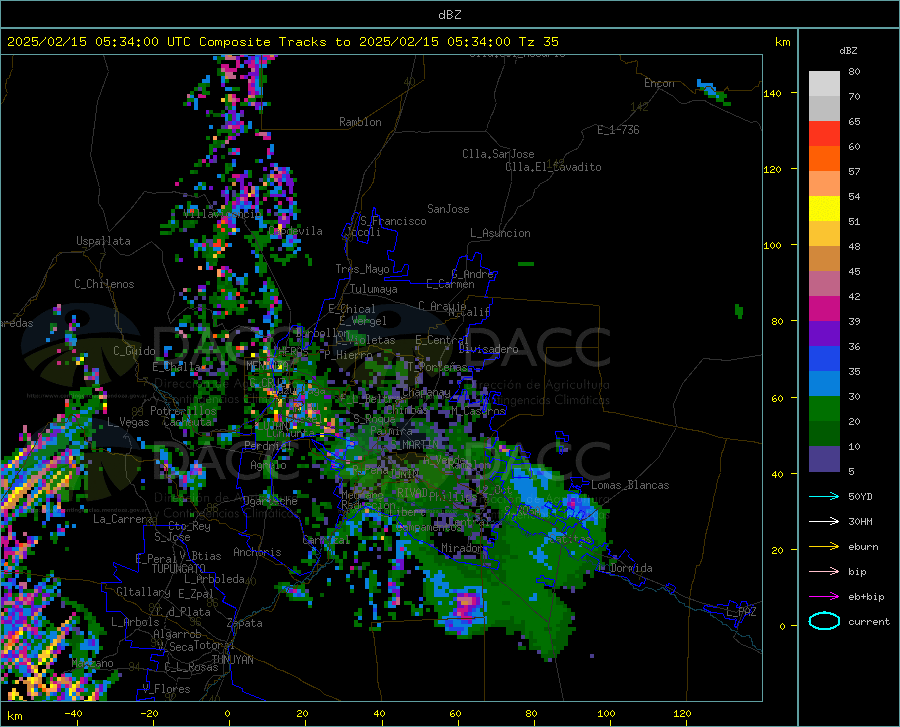
Task: Click the dark green 10-20 dBZ band
Action: [824, 434]
